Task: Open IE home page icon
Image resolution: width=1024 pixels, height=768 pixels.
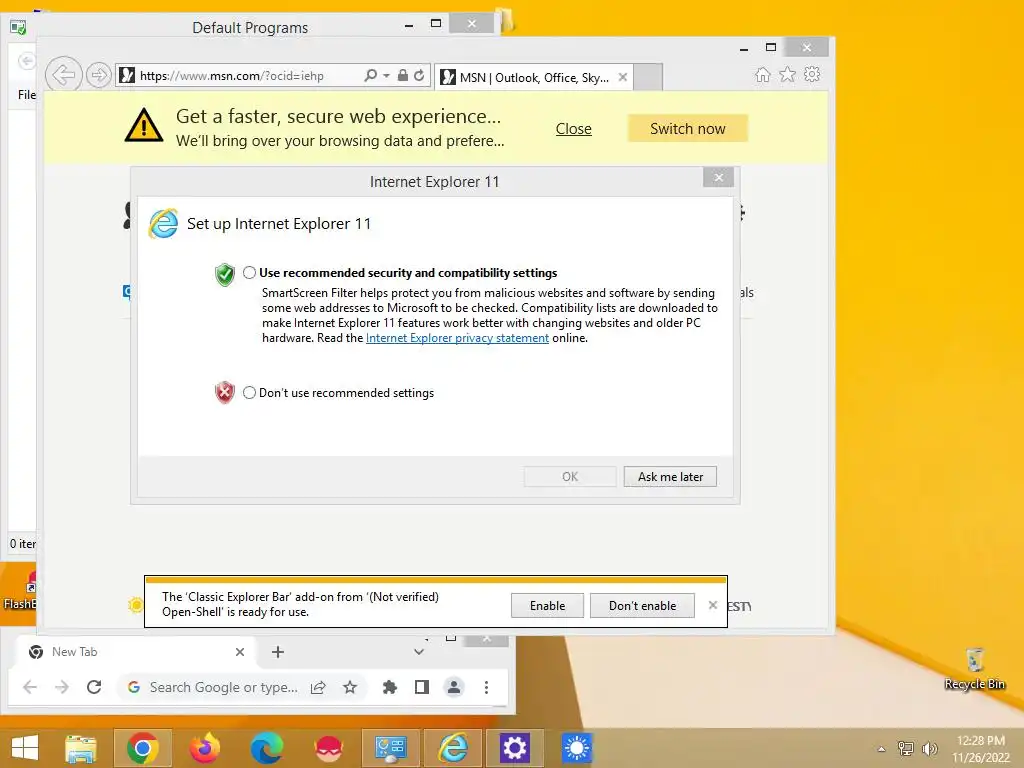Action: tap(762, 74)
